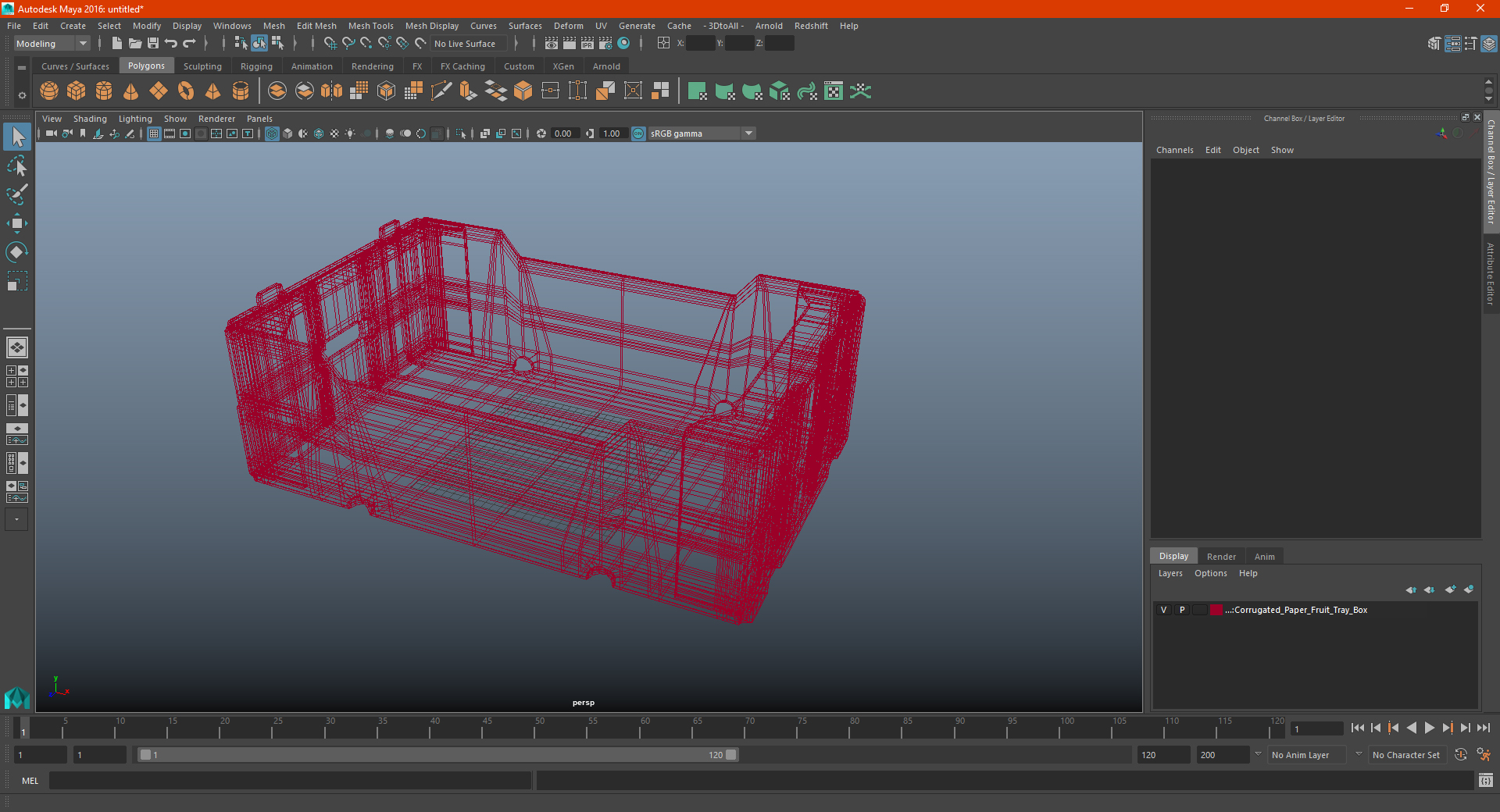Open the Mesh Tools menu
This screenshot has height=812, width=1500.
[371, 26]
